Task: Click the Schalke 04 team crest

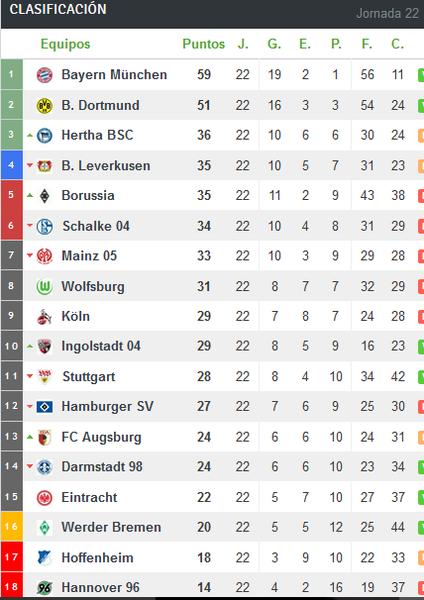Action: (44, 226)
